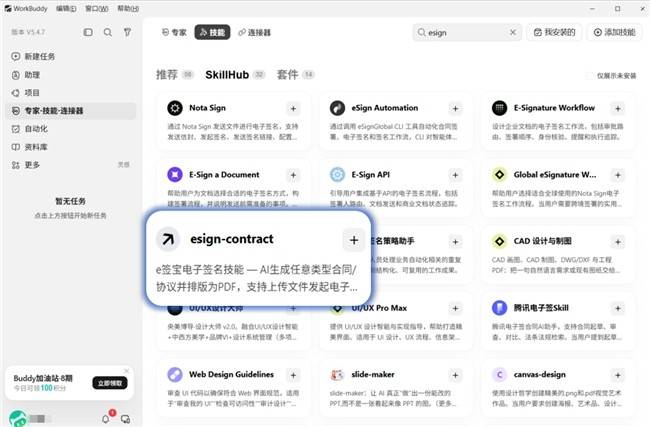Open the E-Signature Workflow card title
The width and height of the screenshot is (650, 427).
(554, 108)
